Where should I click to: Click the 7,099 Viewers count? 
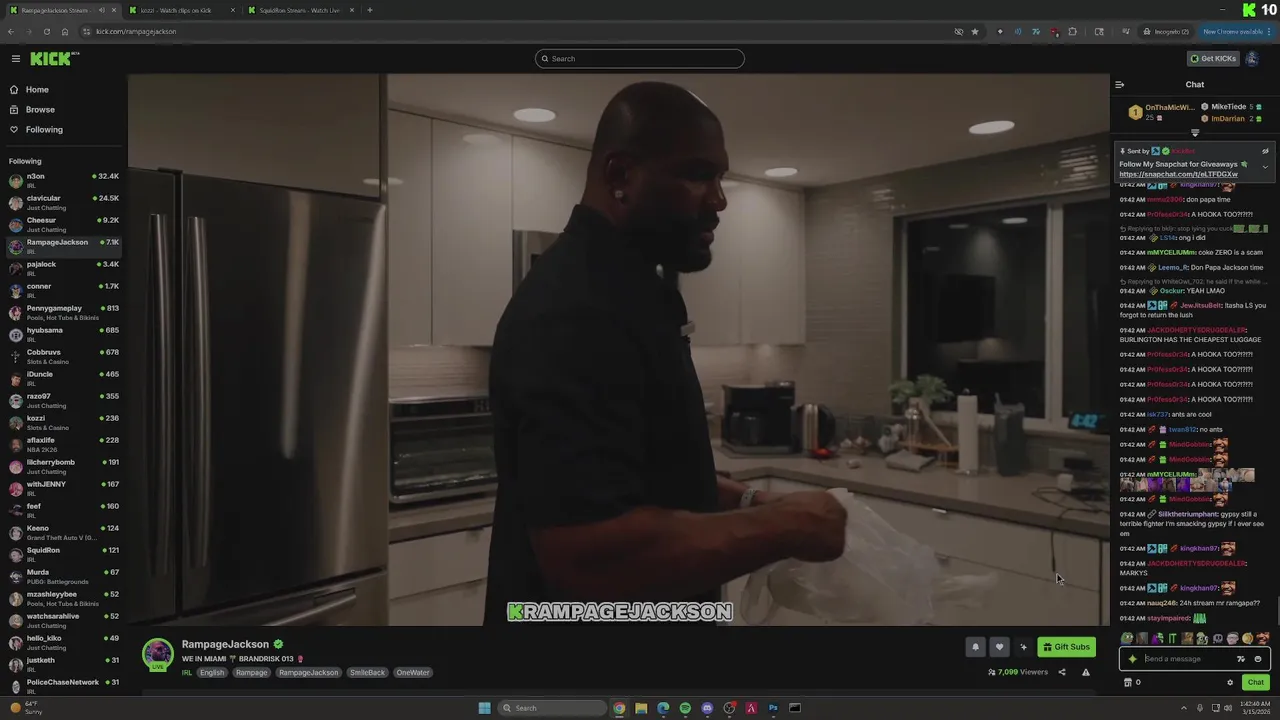1018,672
